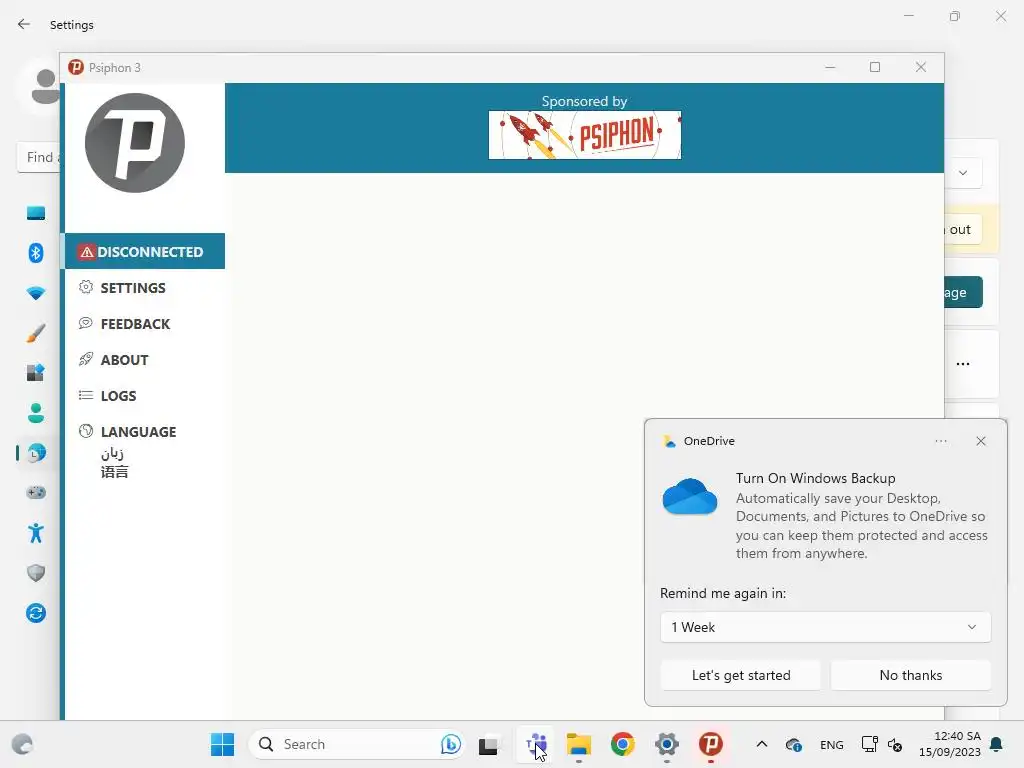This screenshot has width=1024, height=768.
Task: Open Accounts category in Settings sidebar
Action: click(x=36, y=413)
